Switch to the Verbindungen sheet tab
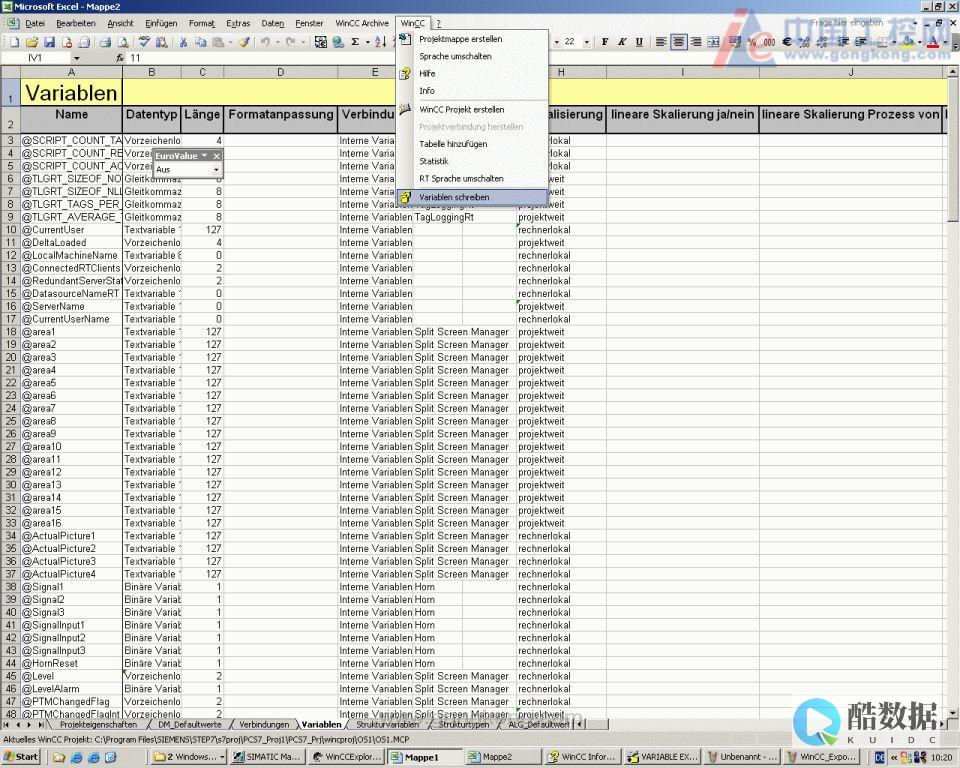This screenshot has height=768, width=960. 264,725
